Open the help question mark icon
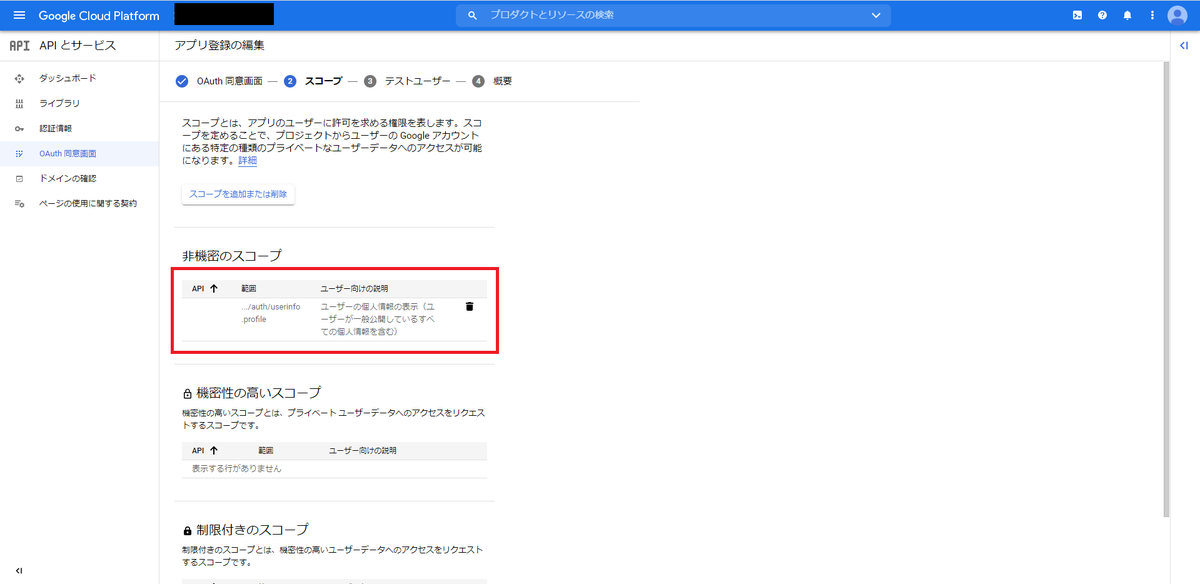 [1102, 15]
